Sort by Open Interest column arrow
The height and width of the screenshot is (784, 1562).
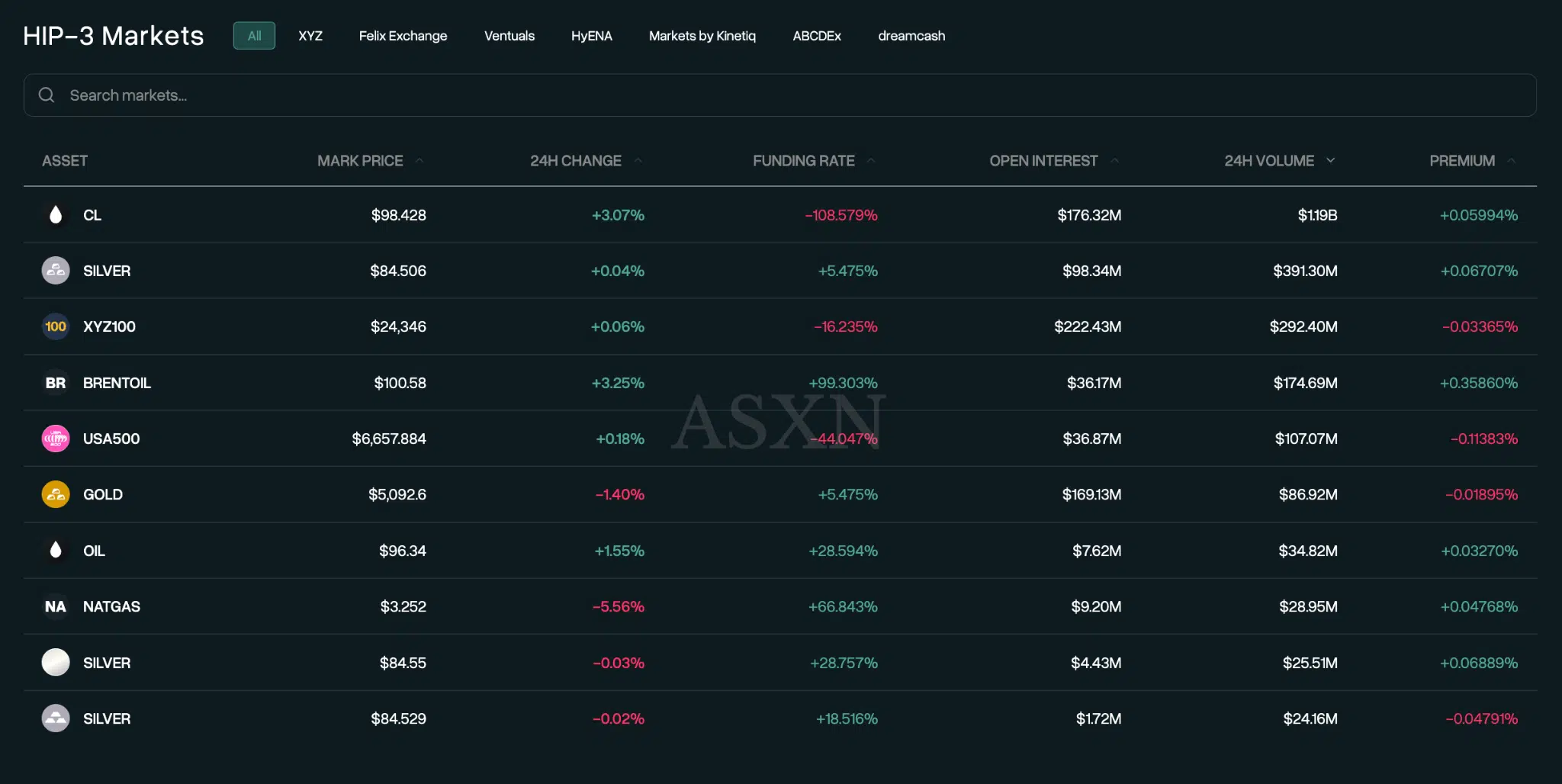point(1114,161)
